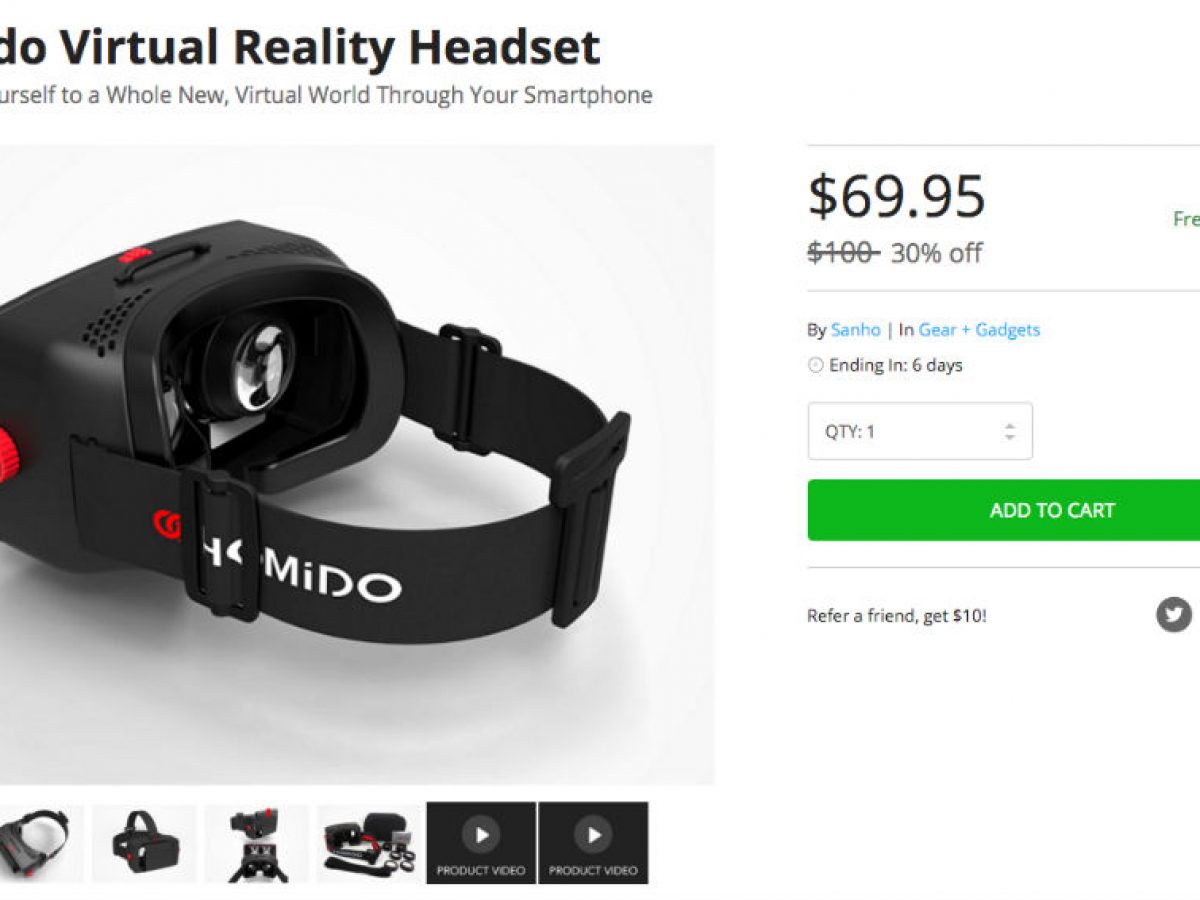Click the crossed-out $100 original price
1200x900 pixels.
point(842,253)
